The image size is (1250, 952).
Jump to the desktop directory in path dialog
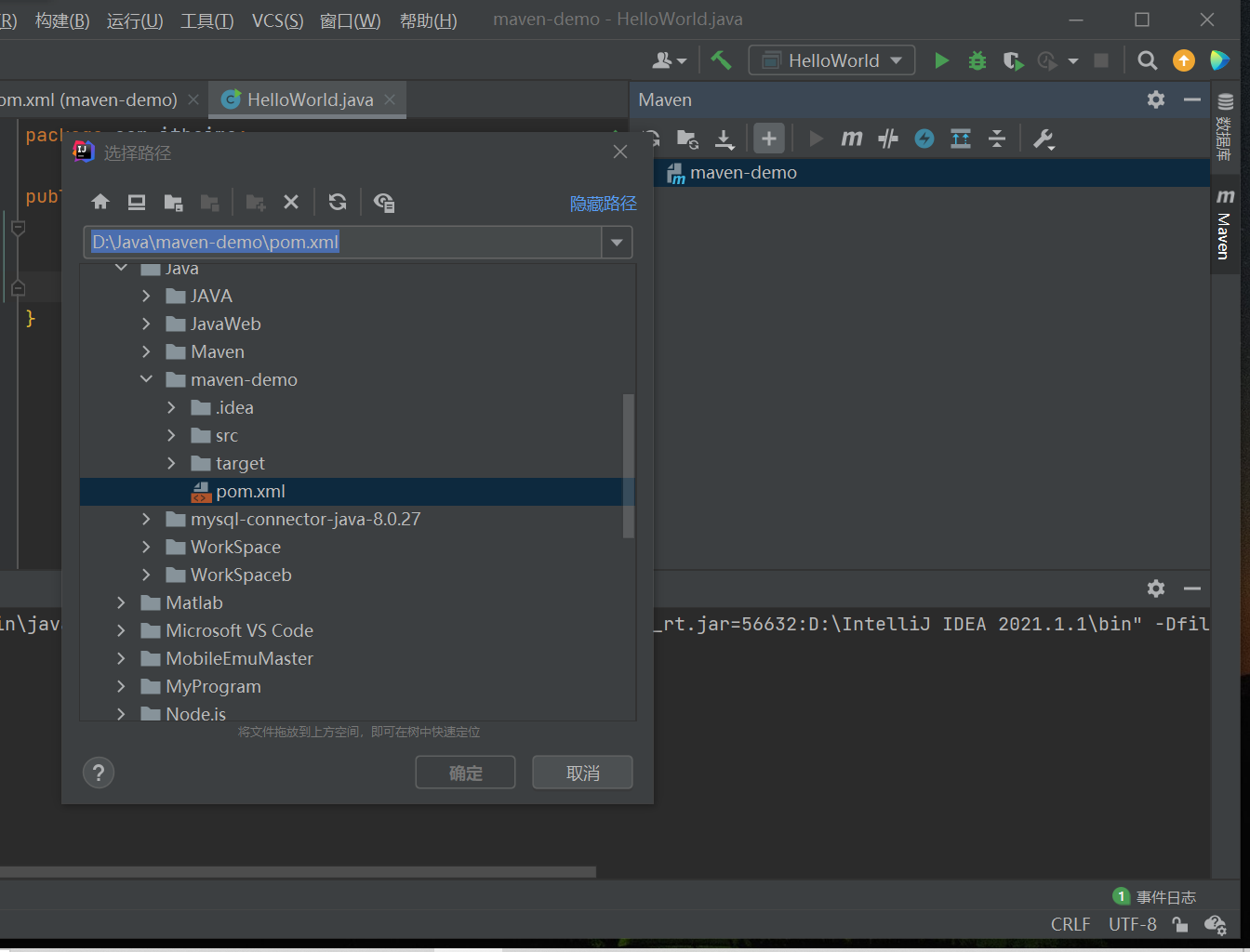(x=137, y=202)
